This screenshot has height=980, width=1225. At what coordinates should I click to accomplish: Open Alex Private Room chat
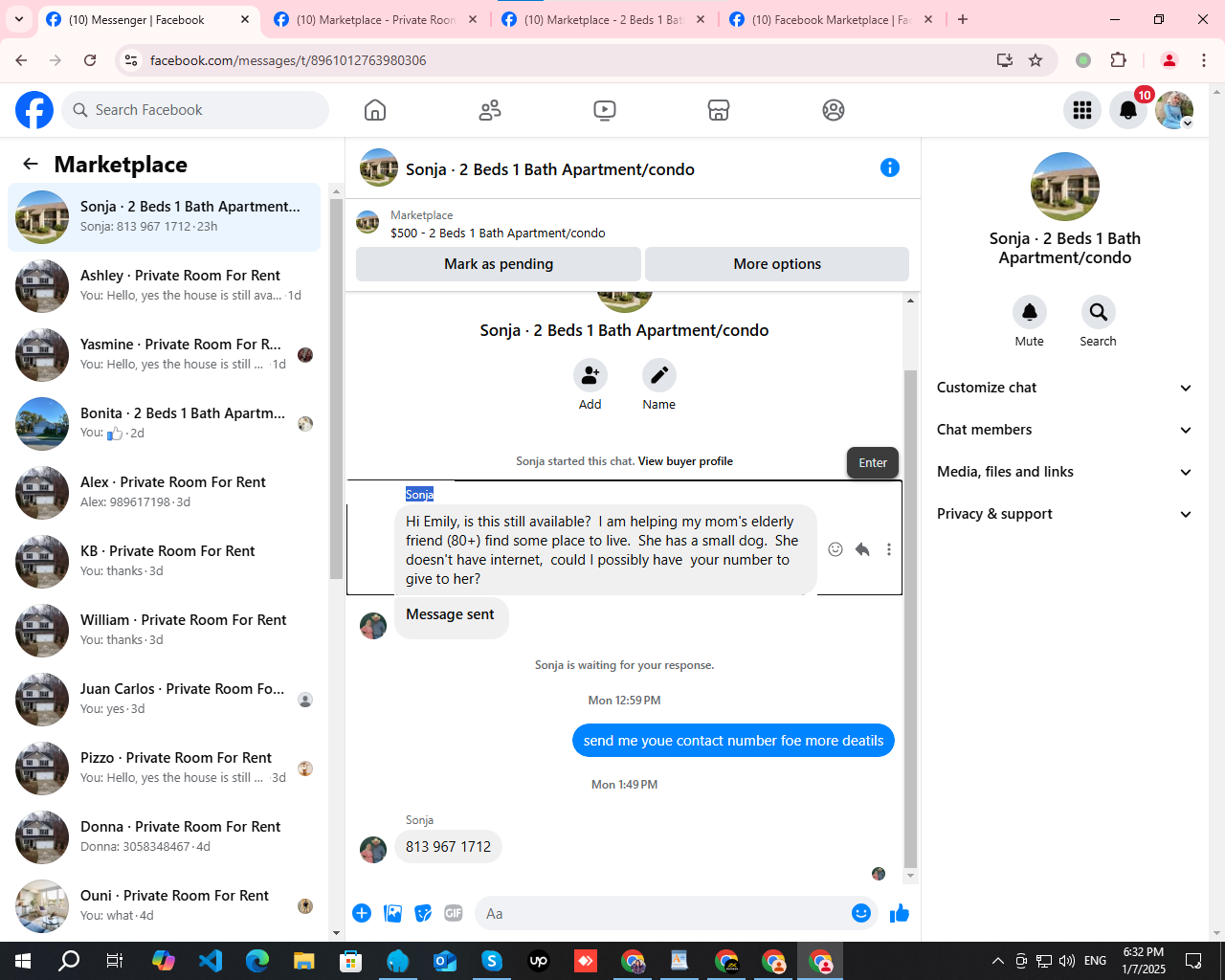click(165, 493)
